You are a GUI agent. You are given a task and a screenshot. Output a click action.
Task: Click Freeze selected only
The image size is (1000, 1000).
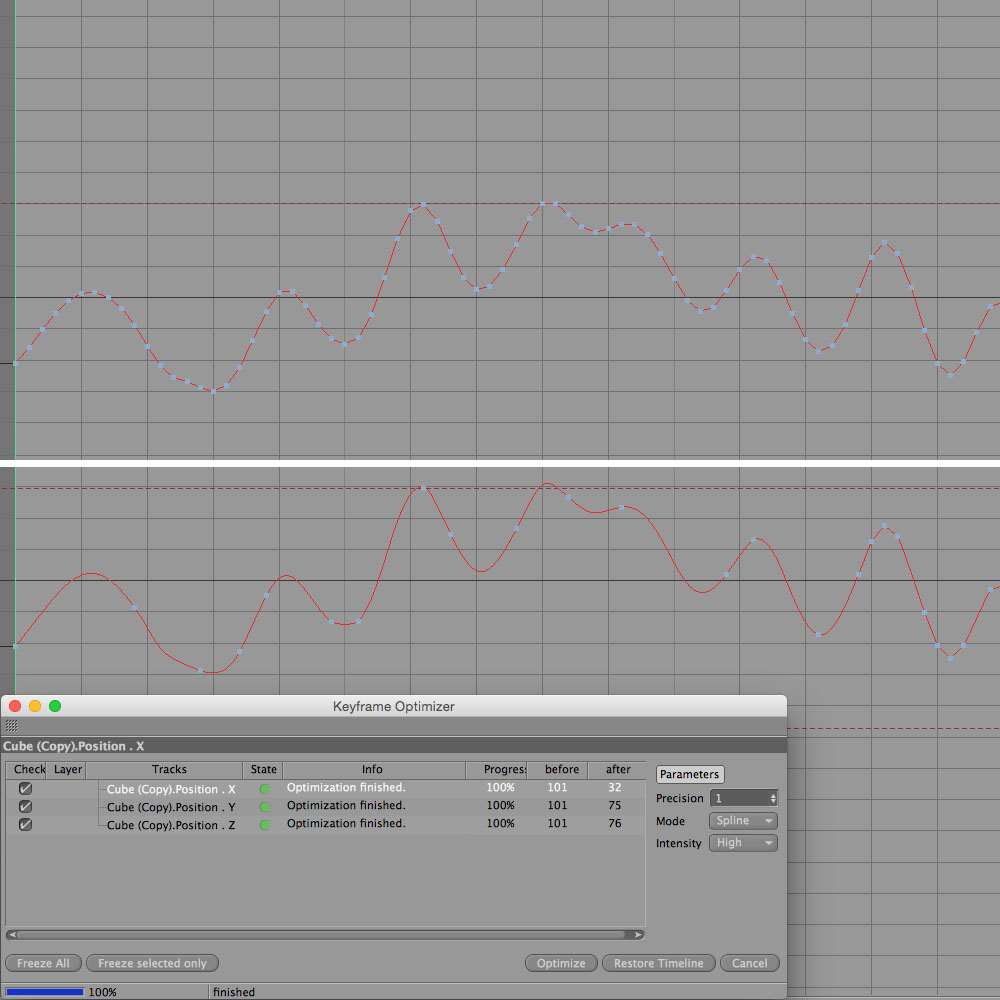coord(152,963)
